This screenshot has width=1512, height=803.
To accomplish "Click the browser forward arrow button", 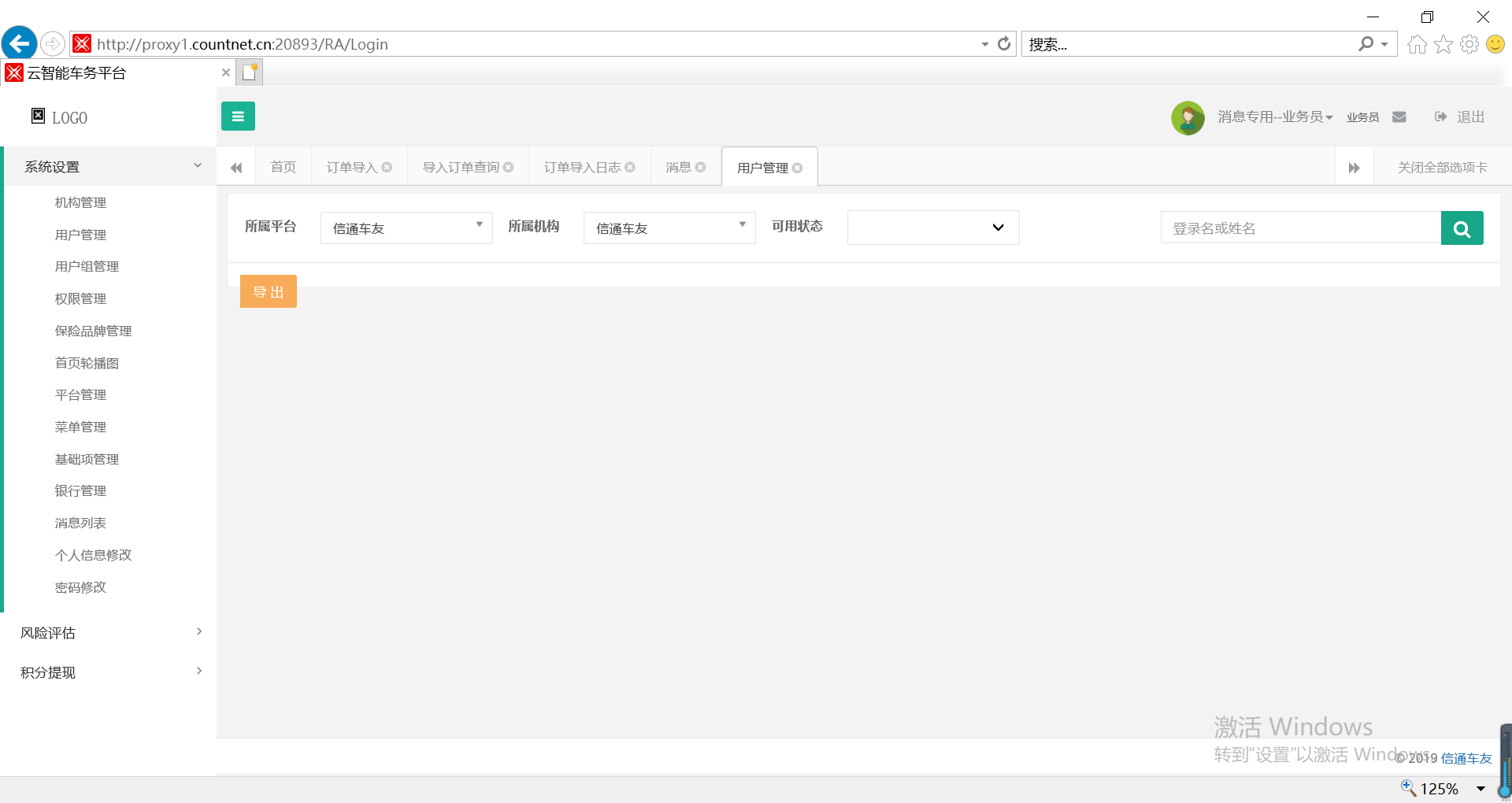I will click(53, 43).
